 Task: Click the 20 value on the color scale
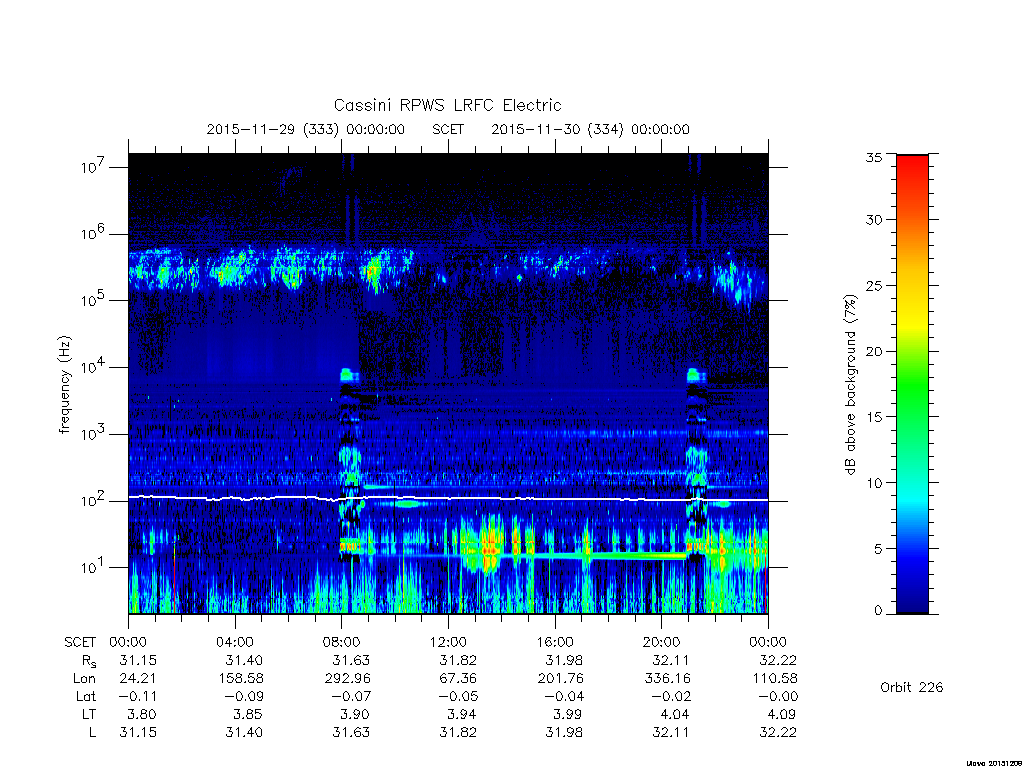874,351
